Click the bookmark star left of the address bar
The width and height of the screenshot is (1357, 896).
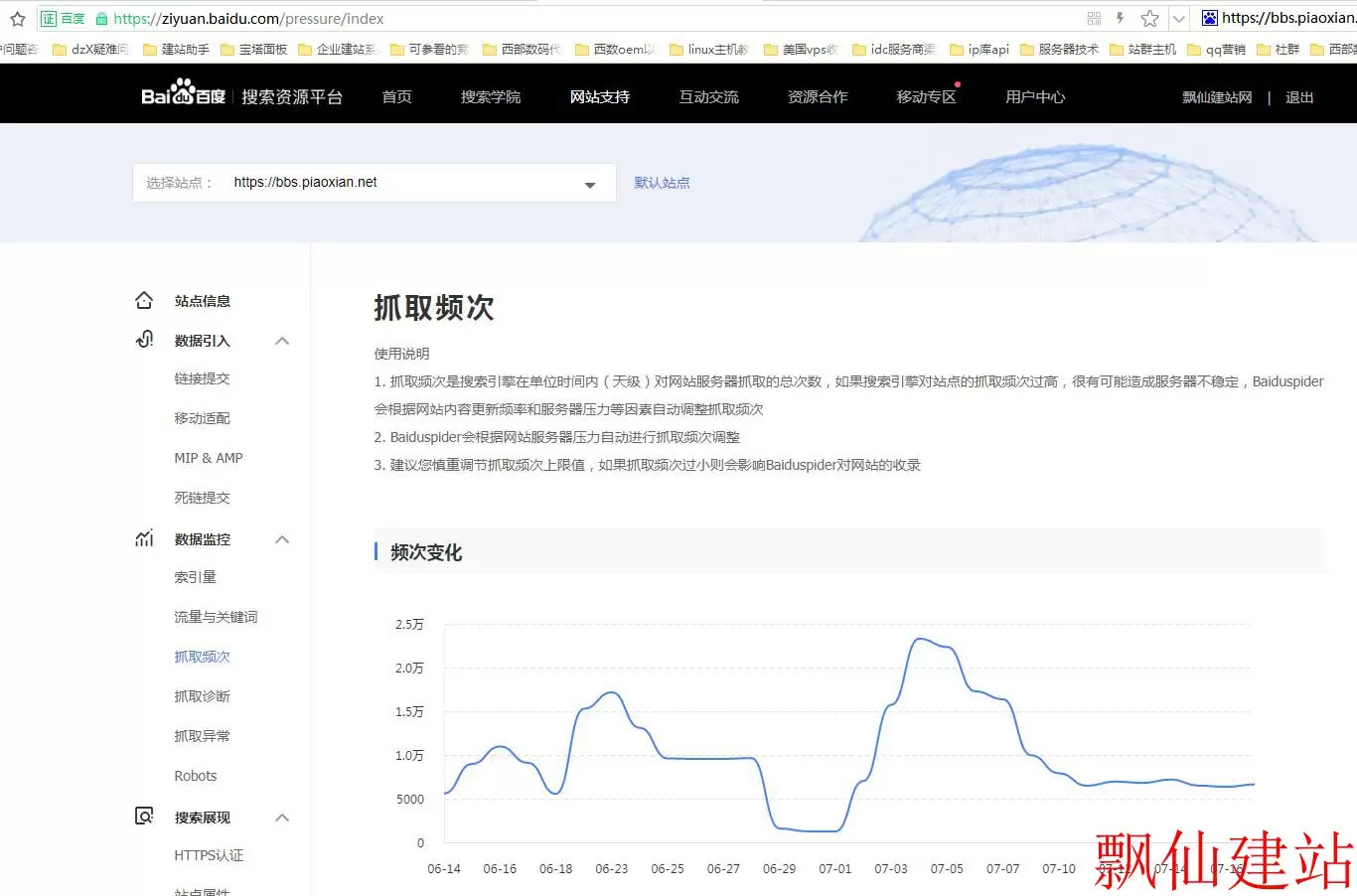(17, 19)
